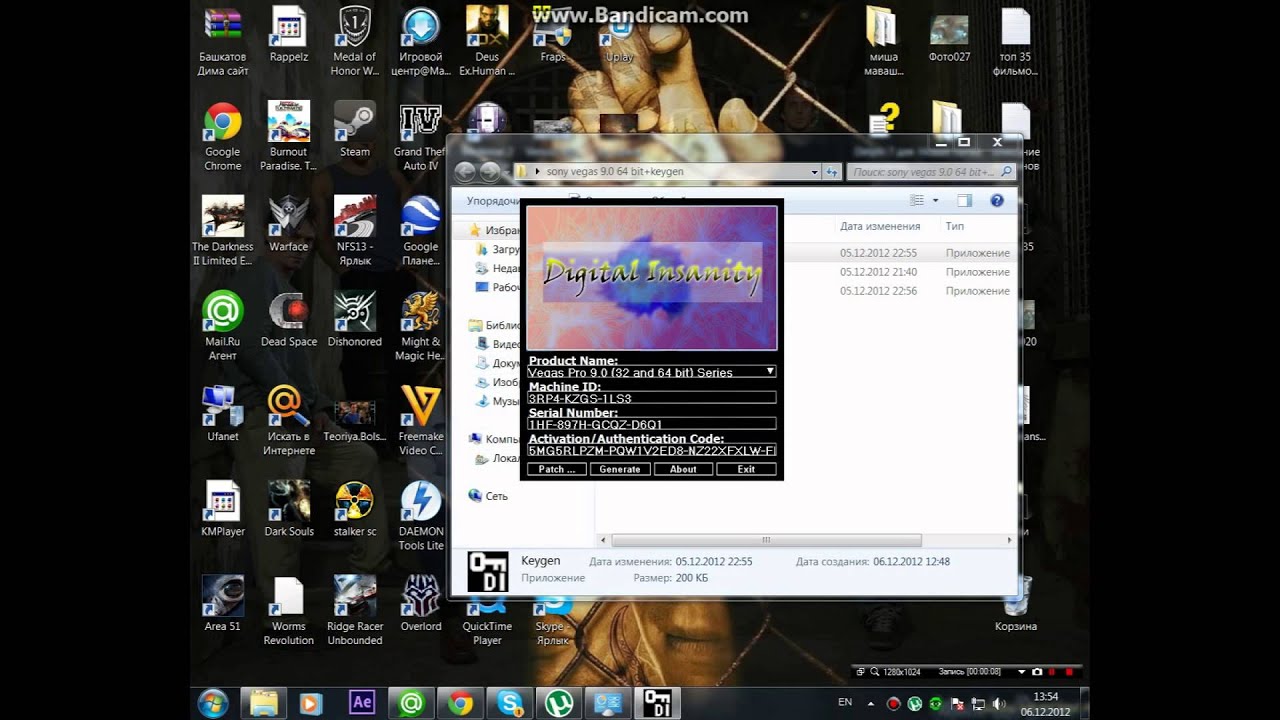This screenshot has width=1280, height=720.
Task: Open Dark Souls desktop icon
Action: (288, 508)
